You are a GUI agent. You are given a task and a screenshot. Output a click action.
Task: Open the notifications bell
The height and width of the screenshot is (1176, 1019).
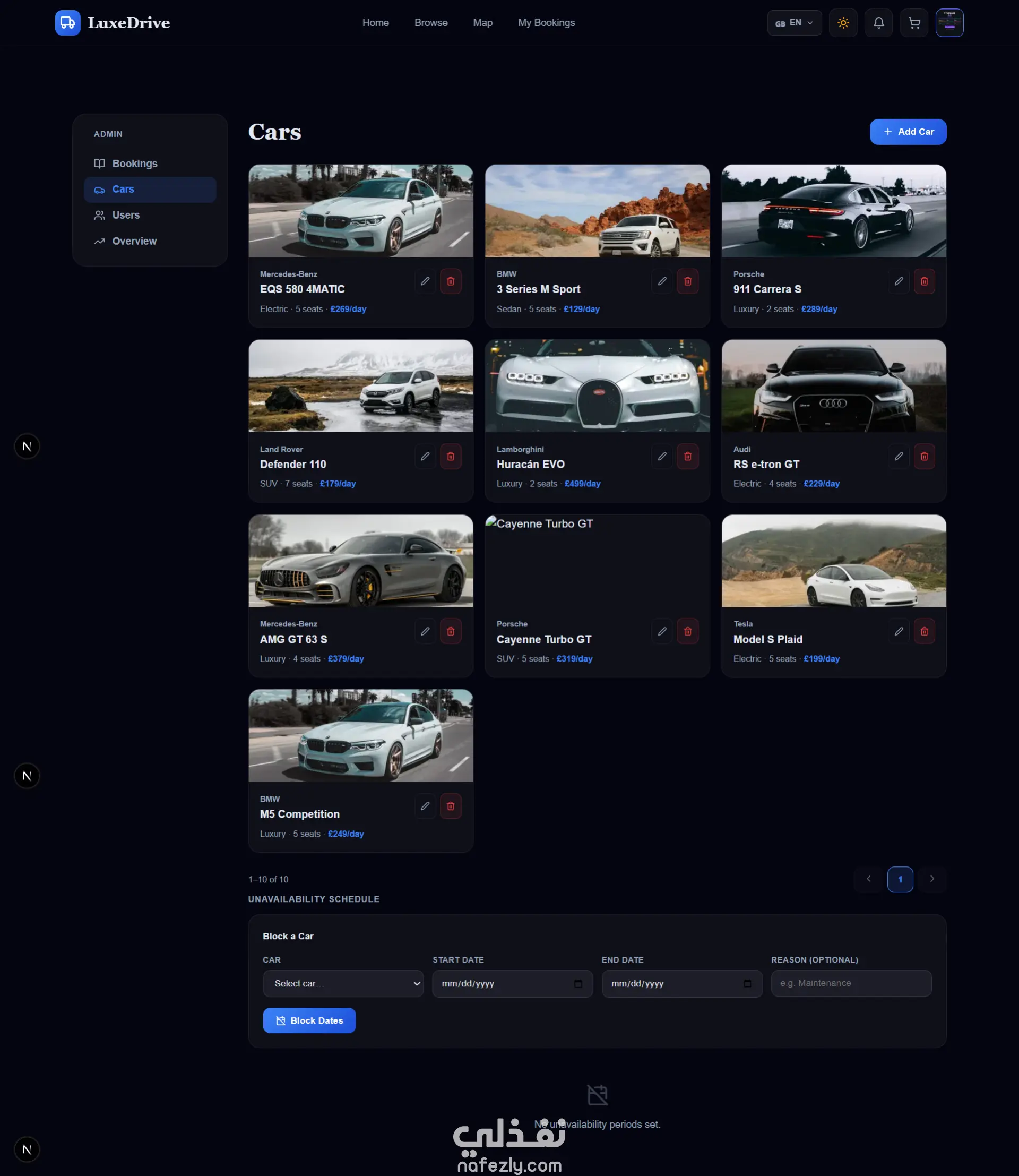point(878,23)
